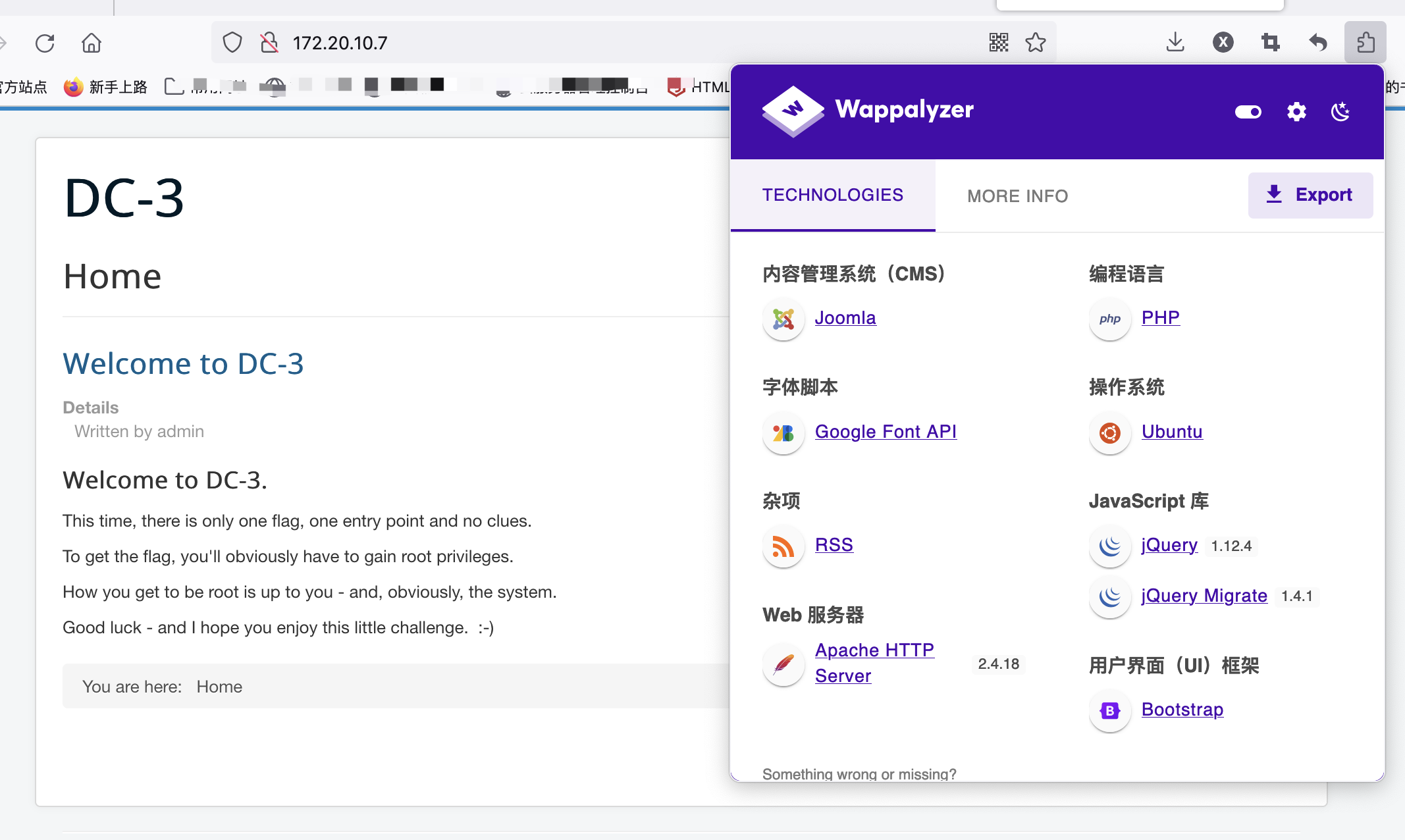
Task: Select the PHP language icon
Action: tap(1109, 319)
